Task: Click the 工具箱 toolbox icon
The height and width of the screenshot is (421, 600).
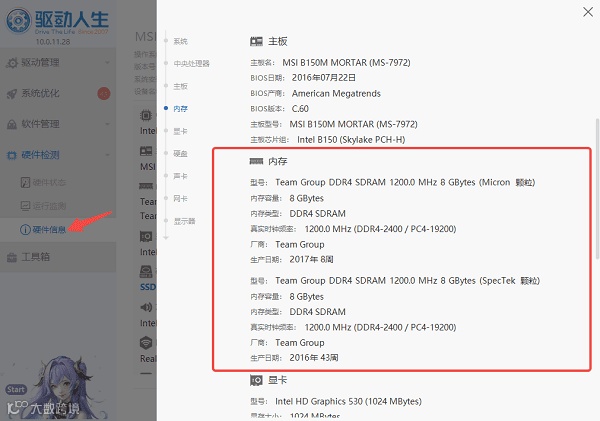Action: pos(12,258)
